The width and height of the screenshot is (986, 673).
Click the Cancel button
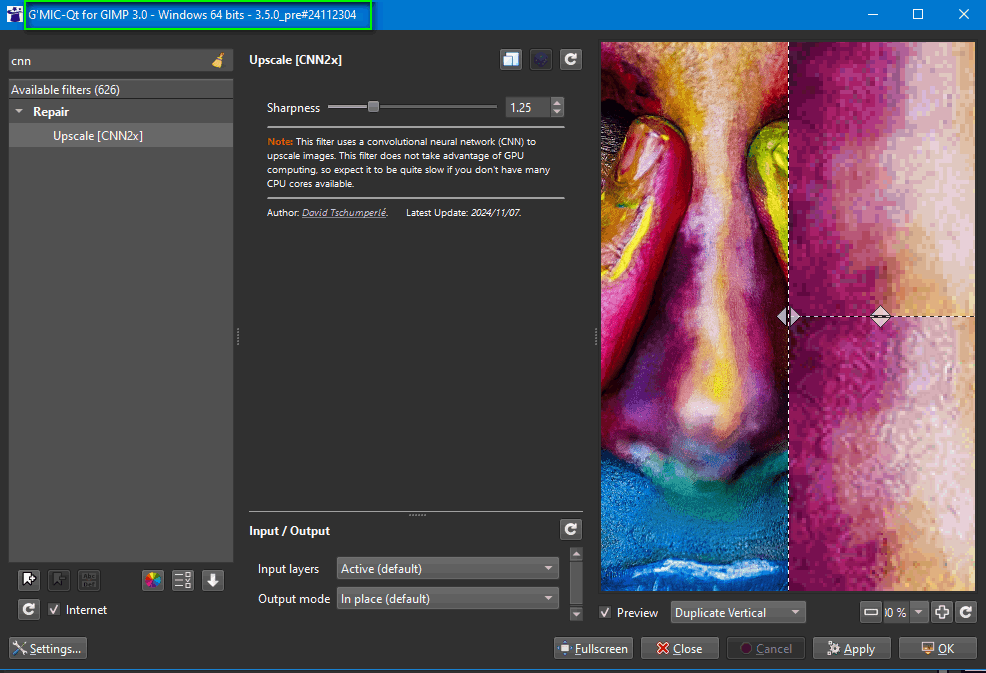pos(766,648)
